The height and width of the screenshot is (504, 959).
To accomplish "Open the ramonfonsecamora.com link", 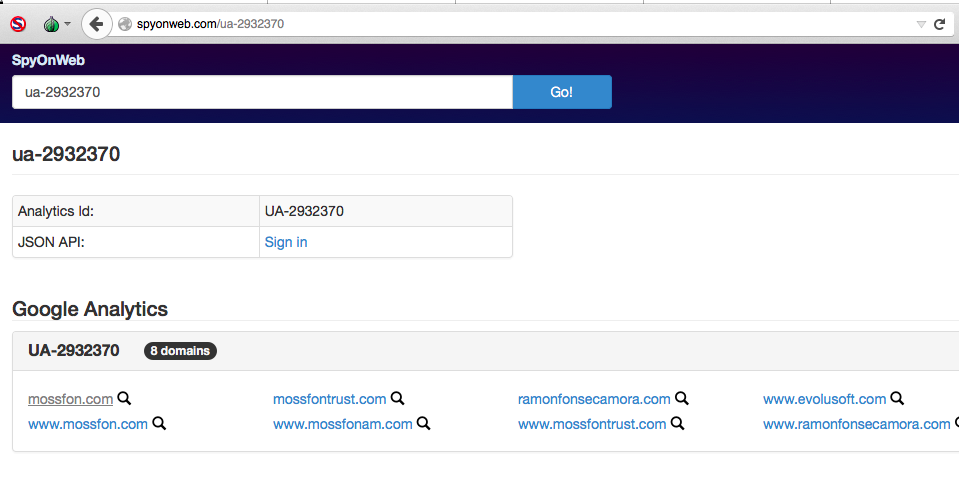I will tap(594, 399).
